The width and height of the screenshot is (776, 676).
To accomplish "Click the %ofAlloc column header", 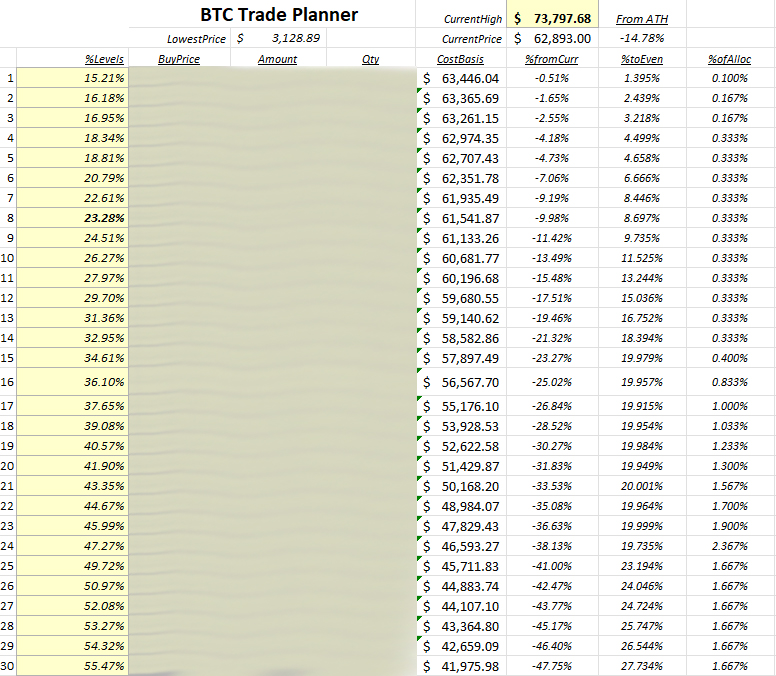I will 729,59.
